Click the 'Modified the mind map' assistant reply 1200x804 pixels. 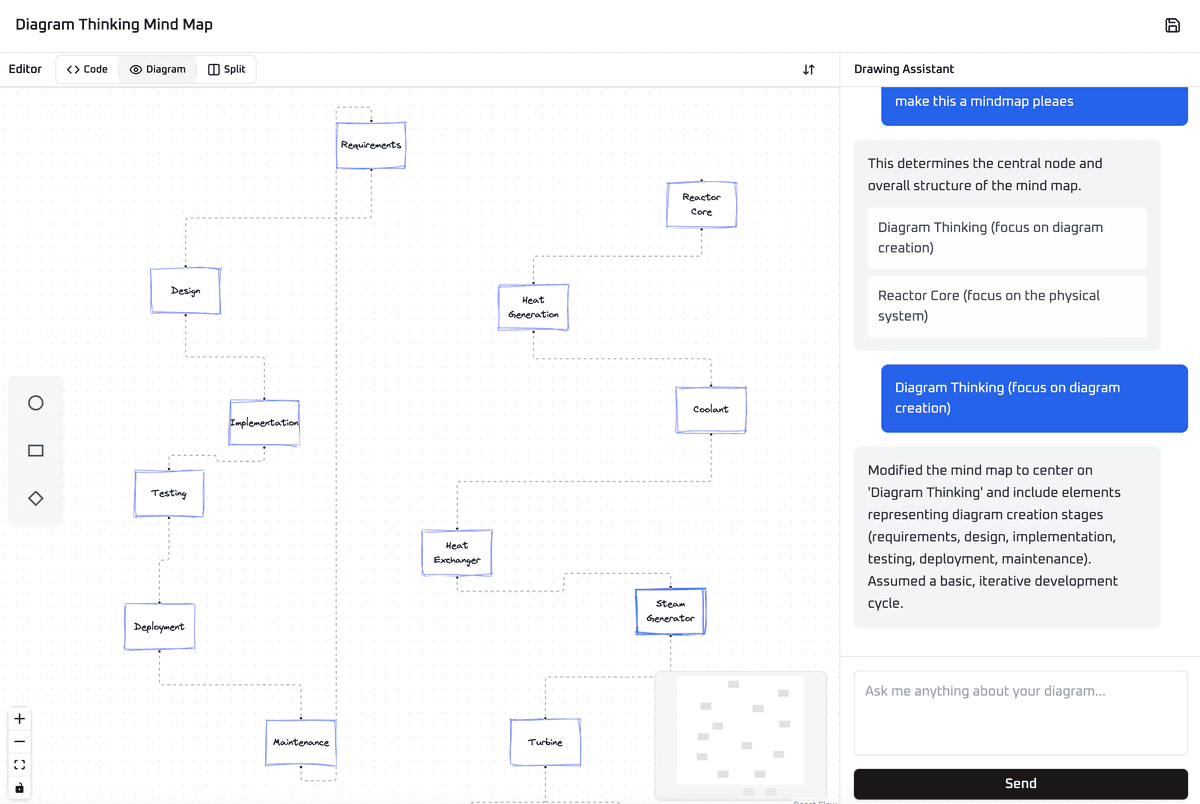tap(1007, 537)
